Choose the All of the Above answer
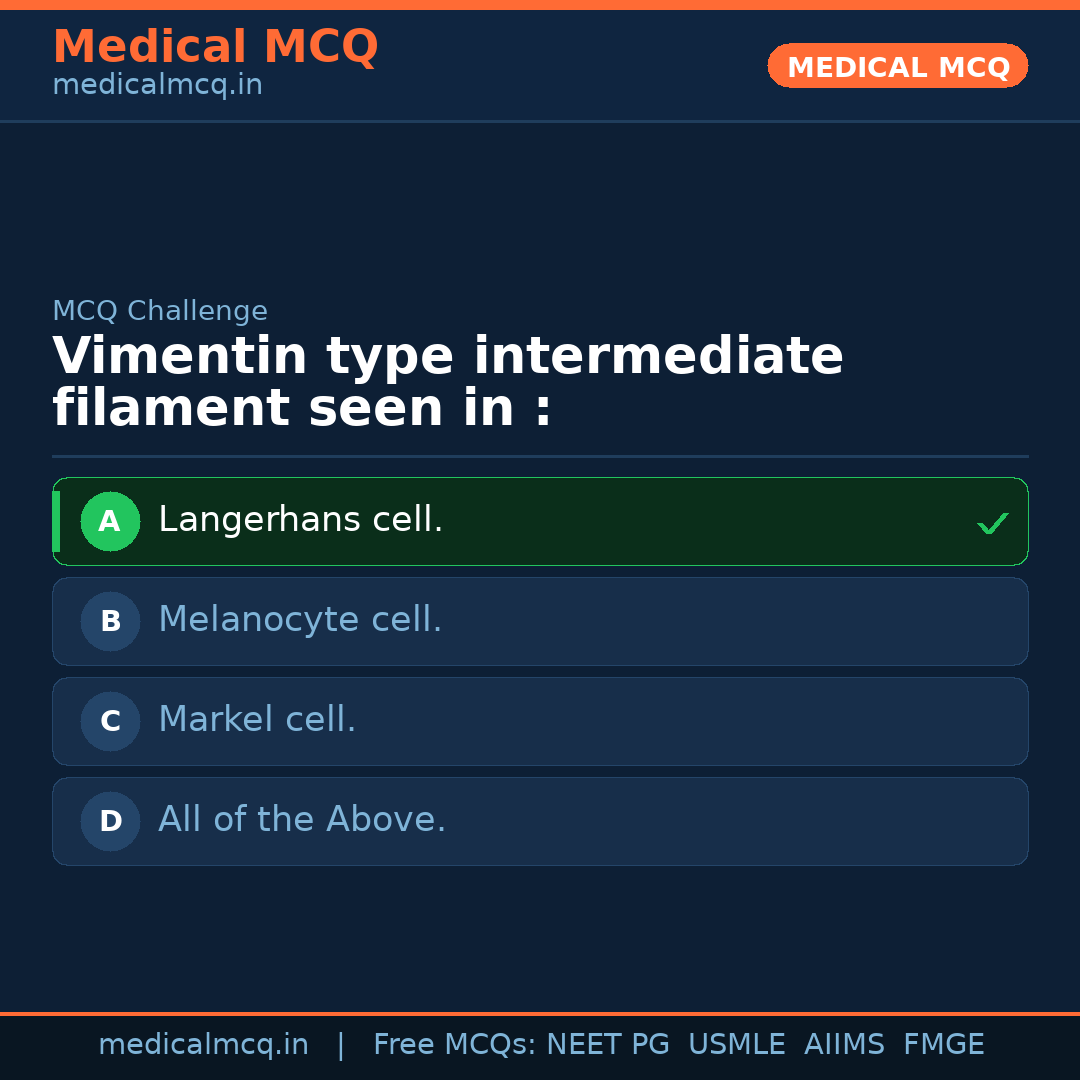 click(x=302, y=820)
